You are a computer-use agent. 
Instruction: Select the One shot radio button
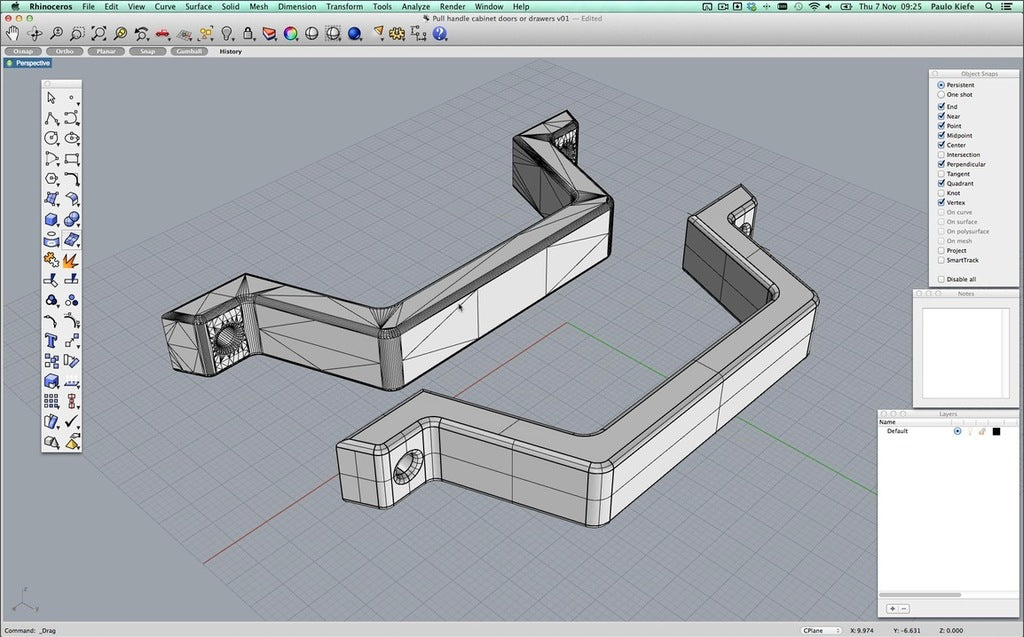click(941, 95)
